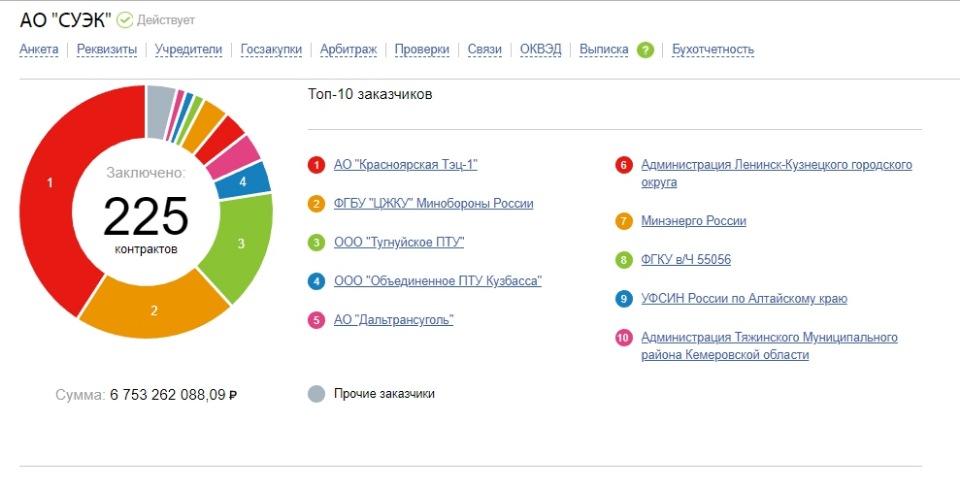Click the pink number 10 legend badge
Image resolution: width=960 pixels, height=487 pixels.
coord(623,338)
